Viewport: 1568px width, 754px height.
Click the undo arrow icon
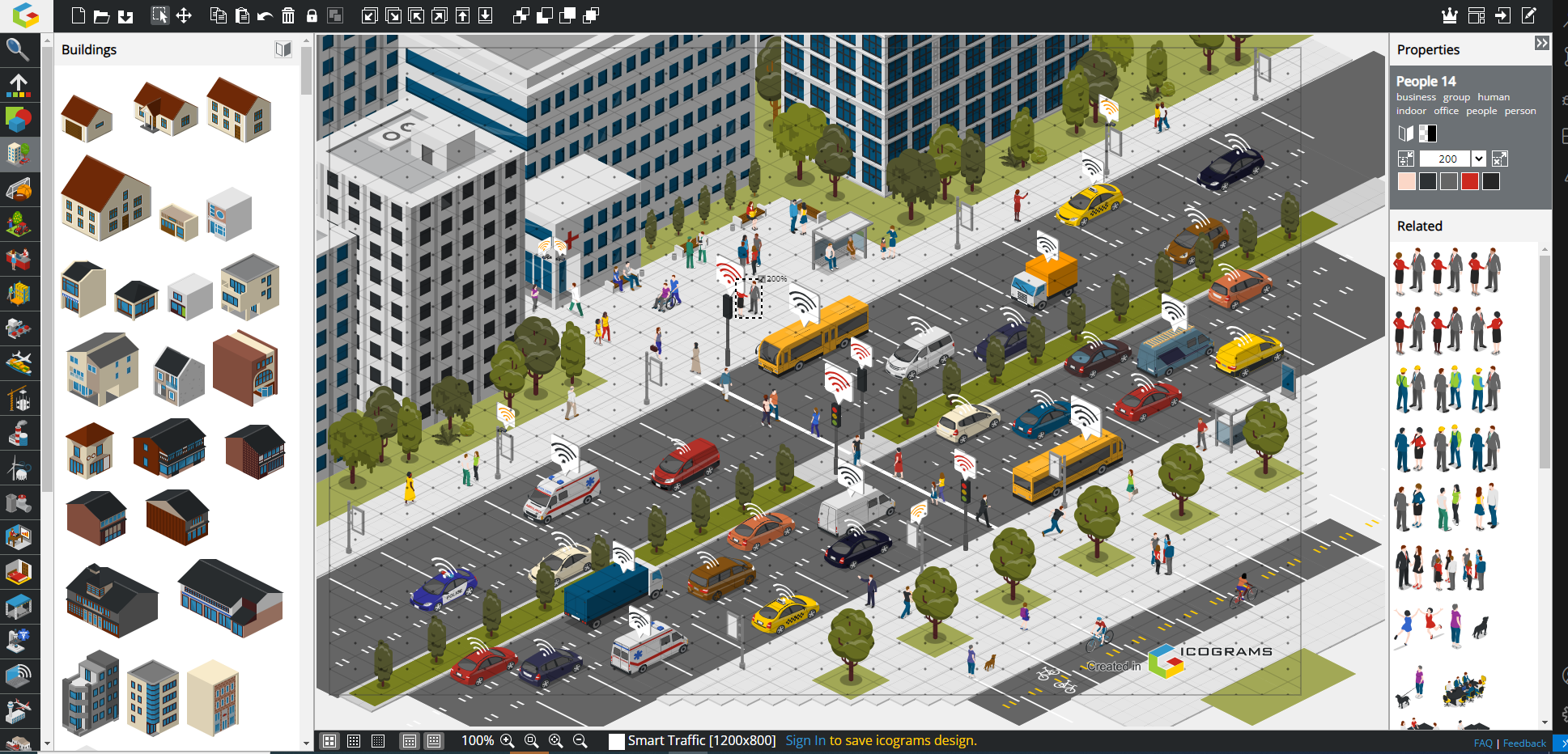(x=265, y=15)
